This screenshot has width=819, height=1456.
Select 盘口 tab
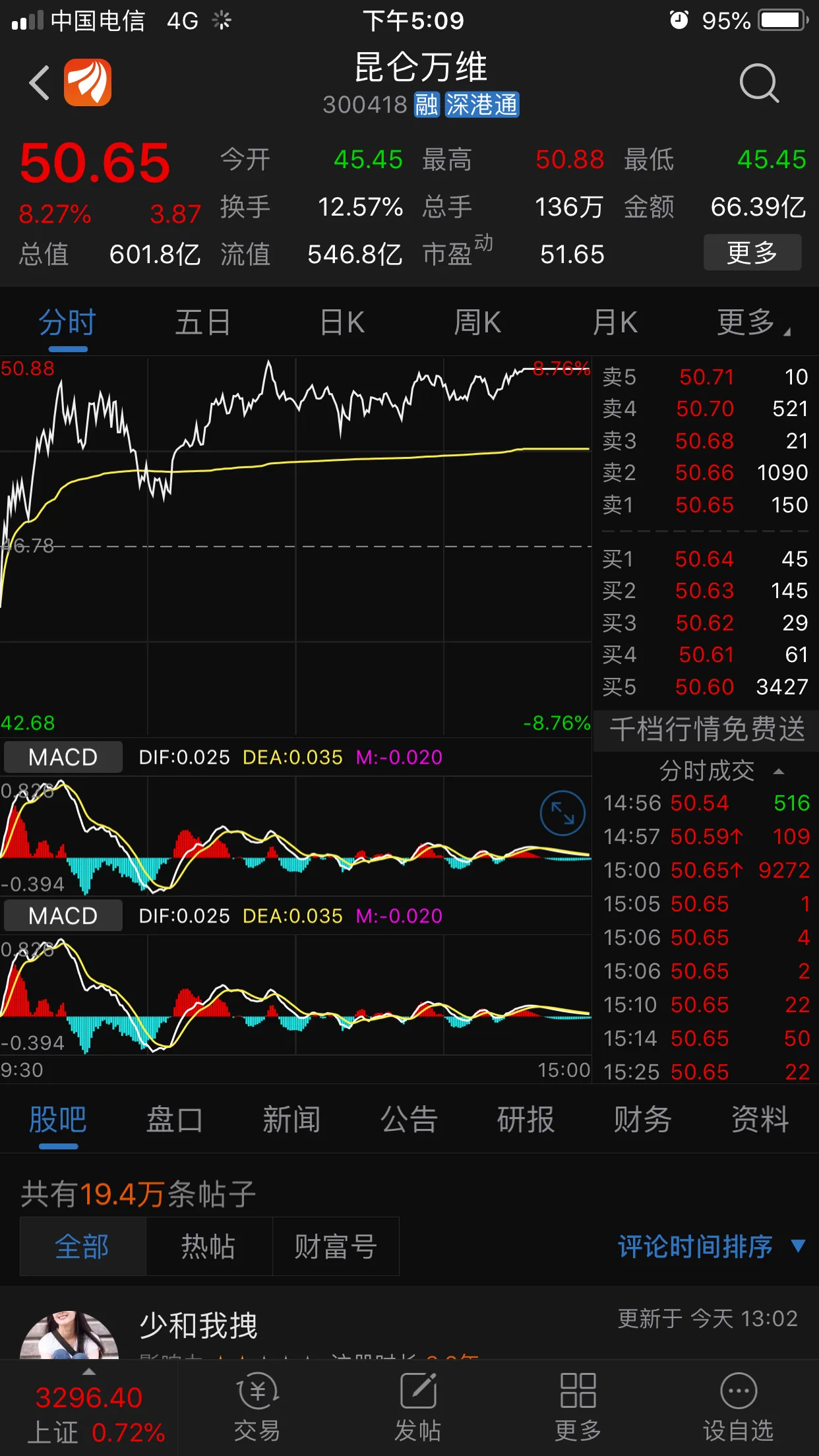click(175, 1120)
